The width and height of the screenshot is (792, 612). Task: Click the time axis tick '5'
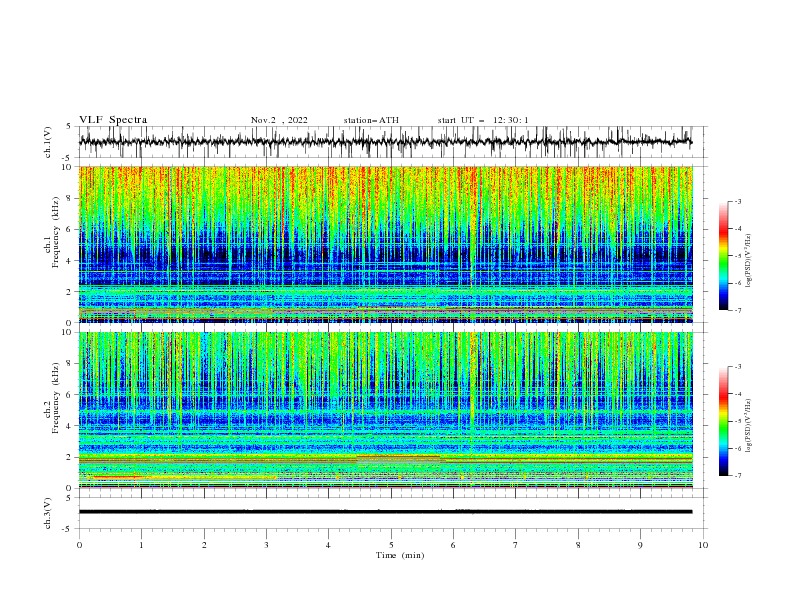click(x=391, y=545)
